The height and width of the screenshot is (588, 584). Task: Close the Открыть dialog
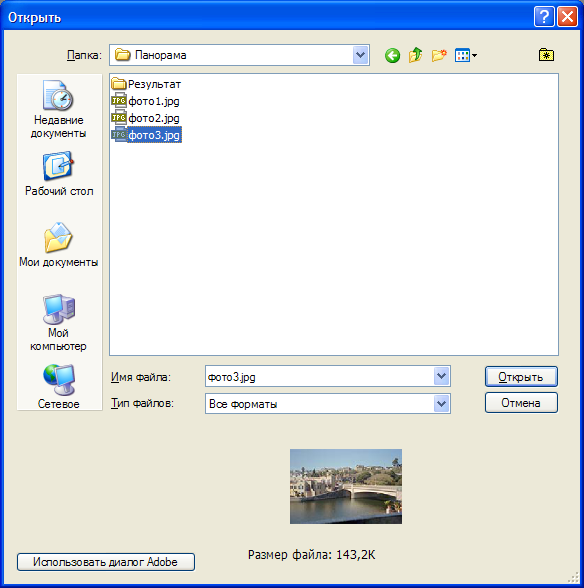(x=567, y=17)
